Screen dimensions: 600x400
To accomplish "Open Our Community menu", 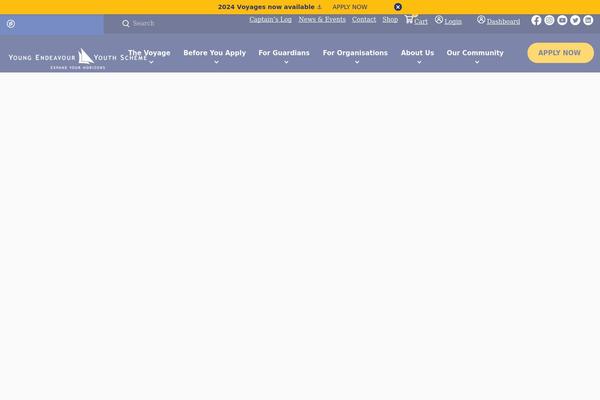I will click(x=475, y=53).
